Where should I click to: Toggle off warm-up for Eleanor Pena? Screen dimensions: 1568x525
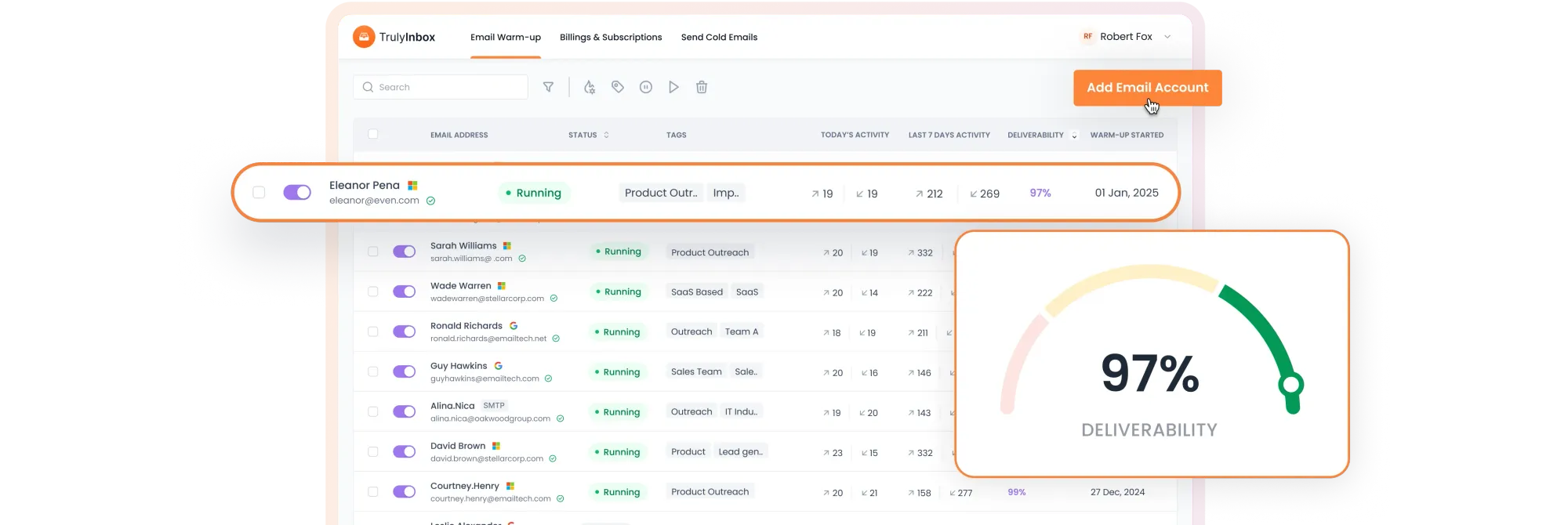(297, 193)
